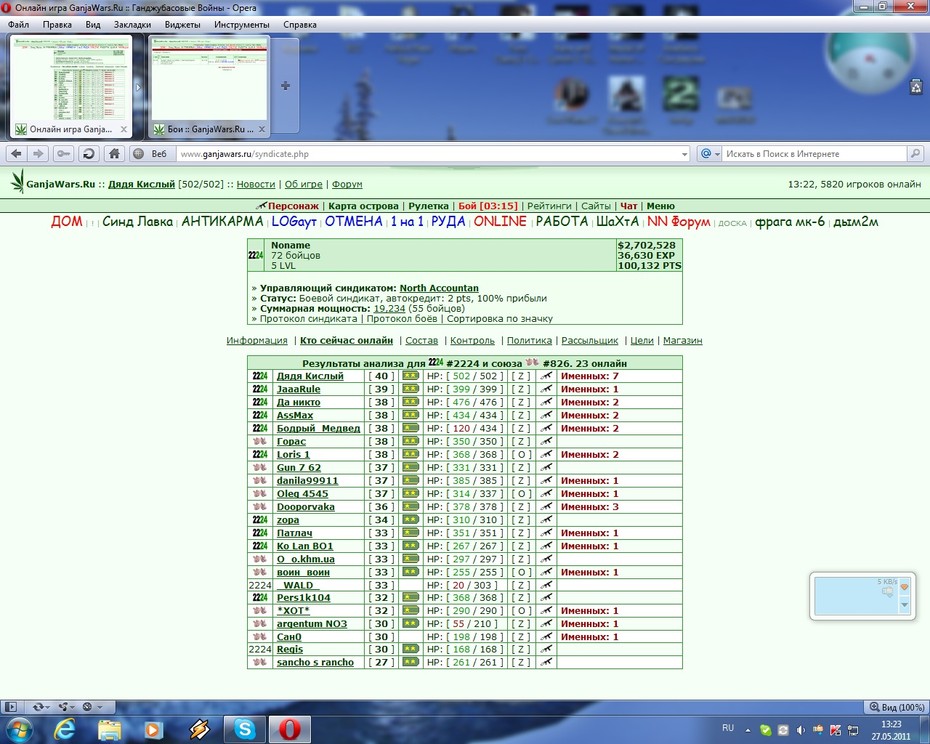Click the 2224 syndicate badge beside AssMax
Viewport: 930px width, 744px height.
(x=260, y=415)
